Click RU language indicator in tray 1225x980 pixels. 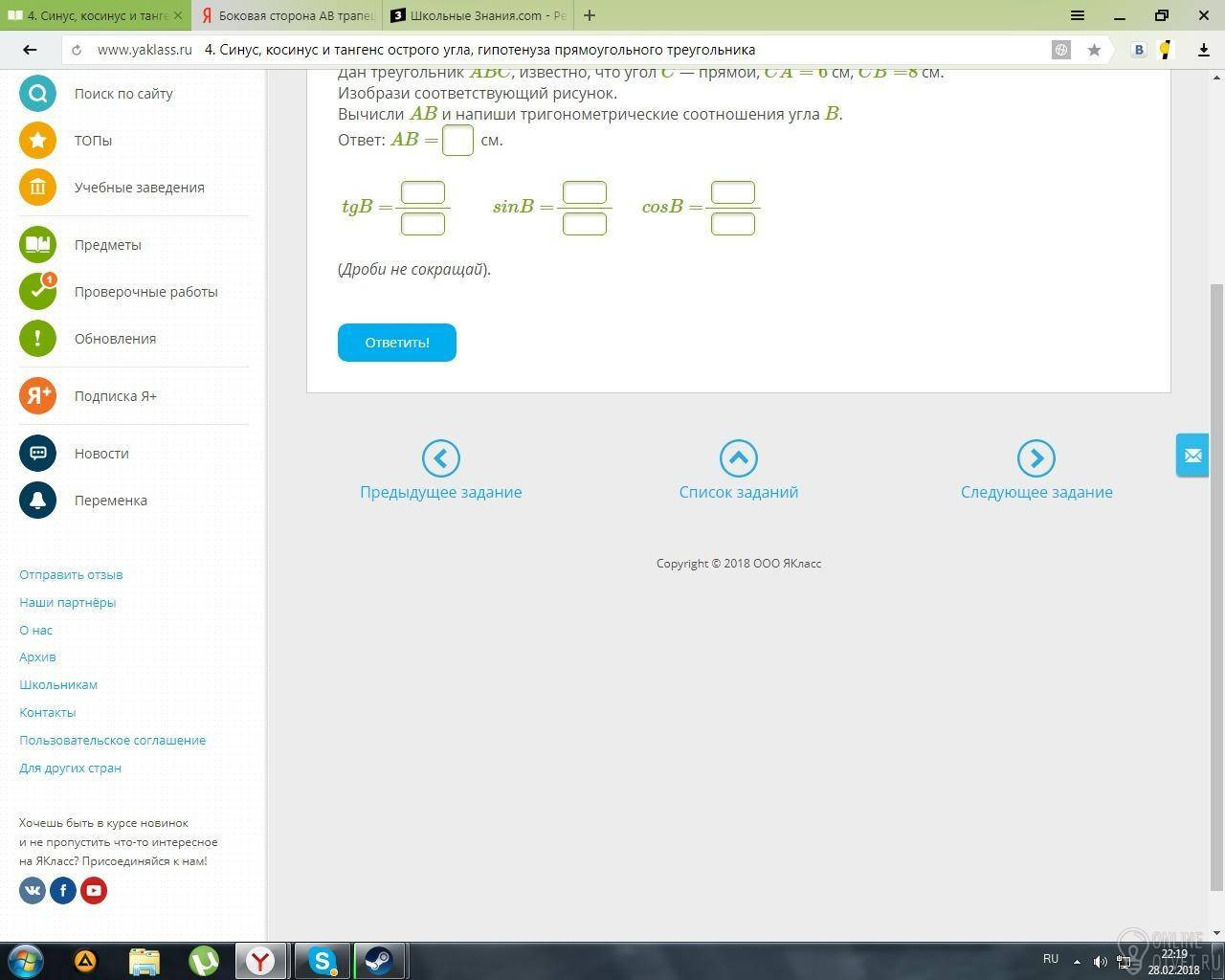(x=1051, y=959)
